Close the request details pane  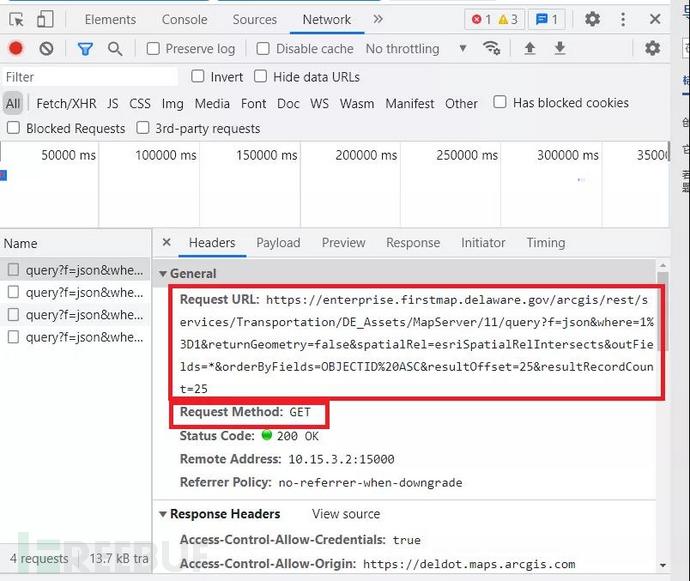click(166, 242)
